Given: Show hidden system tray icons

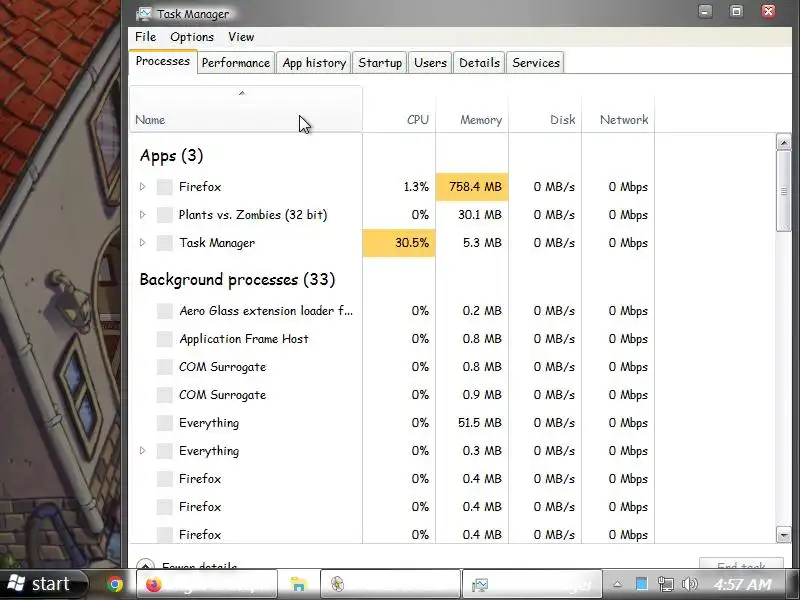Looking at the screenshot, I should click(617, 584).
